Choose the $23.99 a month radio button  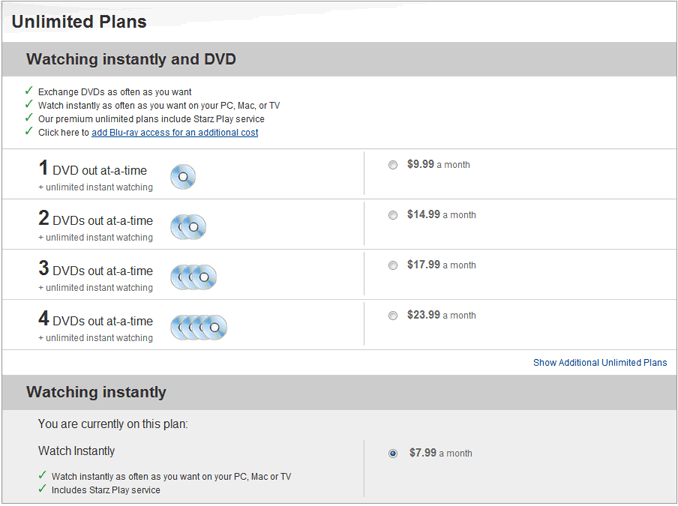393,315
